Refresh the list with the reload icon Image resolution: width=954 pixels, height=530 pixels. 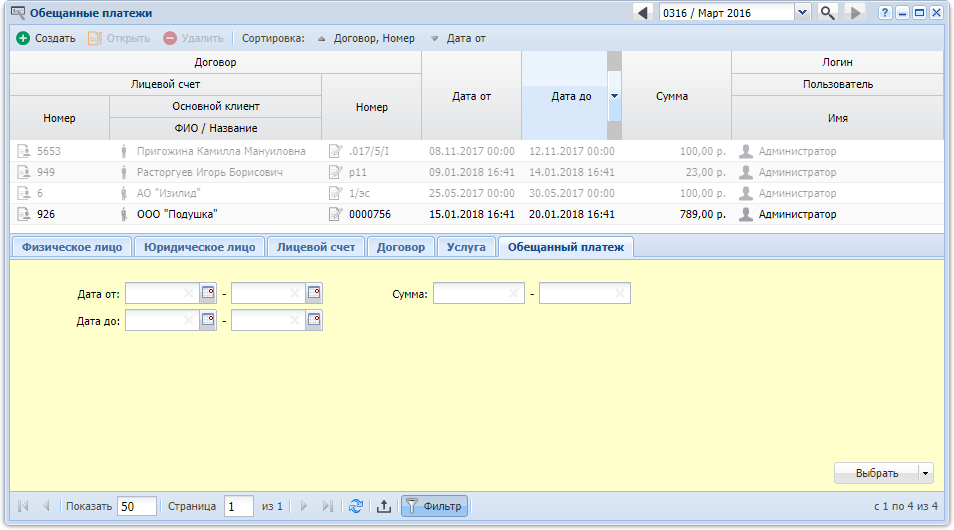click(x=356, y=506)
